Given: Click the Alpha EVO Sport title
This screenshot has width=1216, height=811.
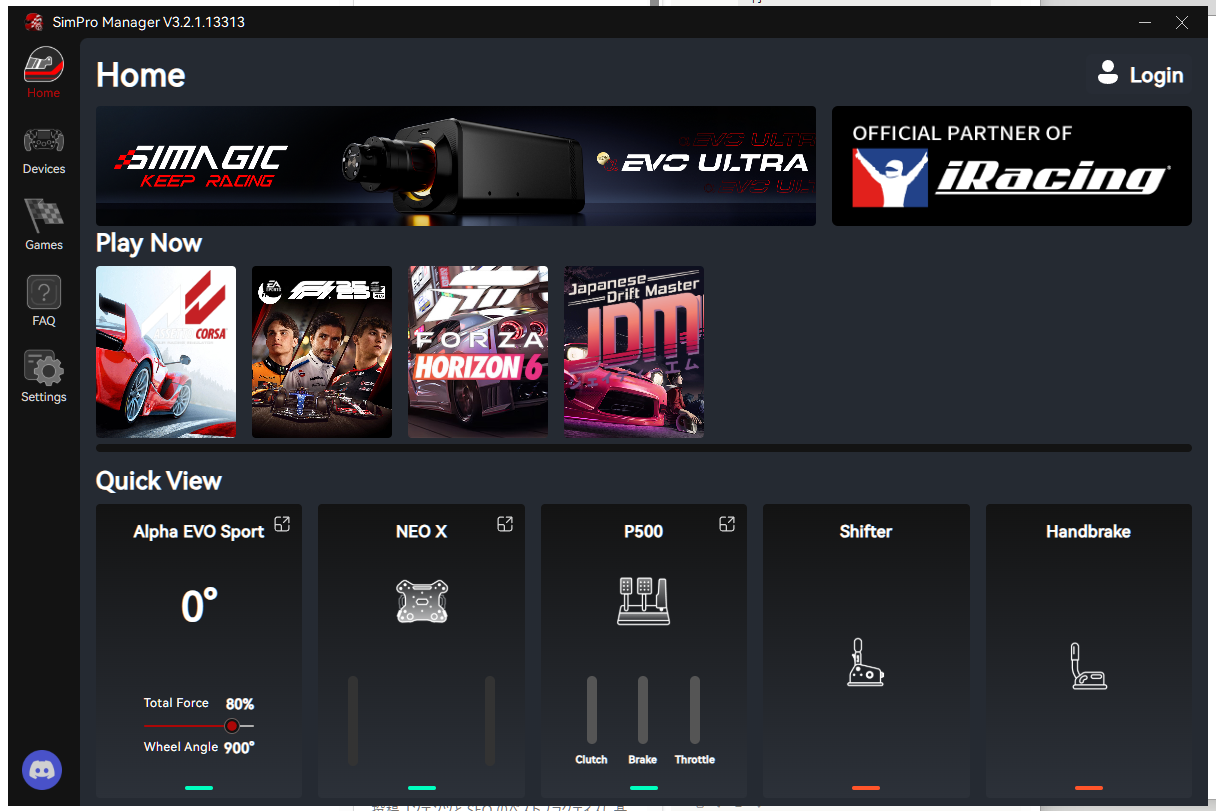Looking at the screenshot, I should tap(199, 531).
